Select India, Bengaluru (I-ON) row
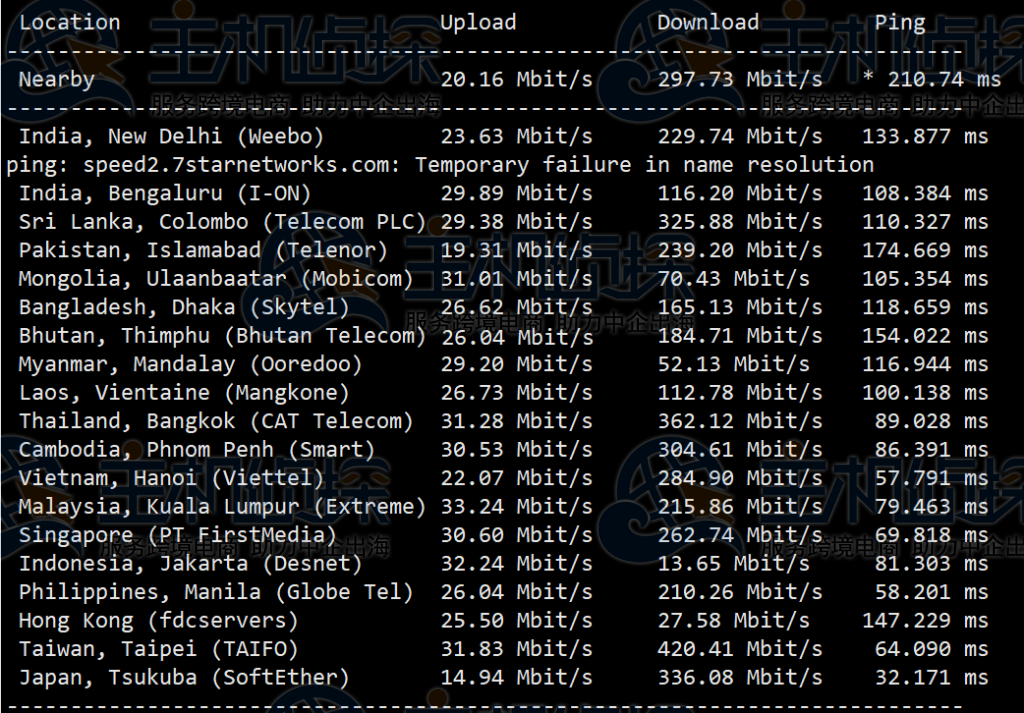The width and height of the screenshot is (1024, 713). pos(503,193)
